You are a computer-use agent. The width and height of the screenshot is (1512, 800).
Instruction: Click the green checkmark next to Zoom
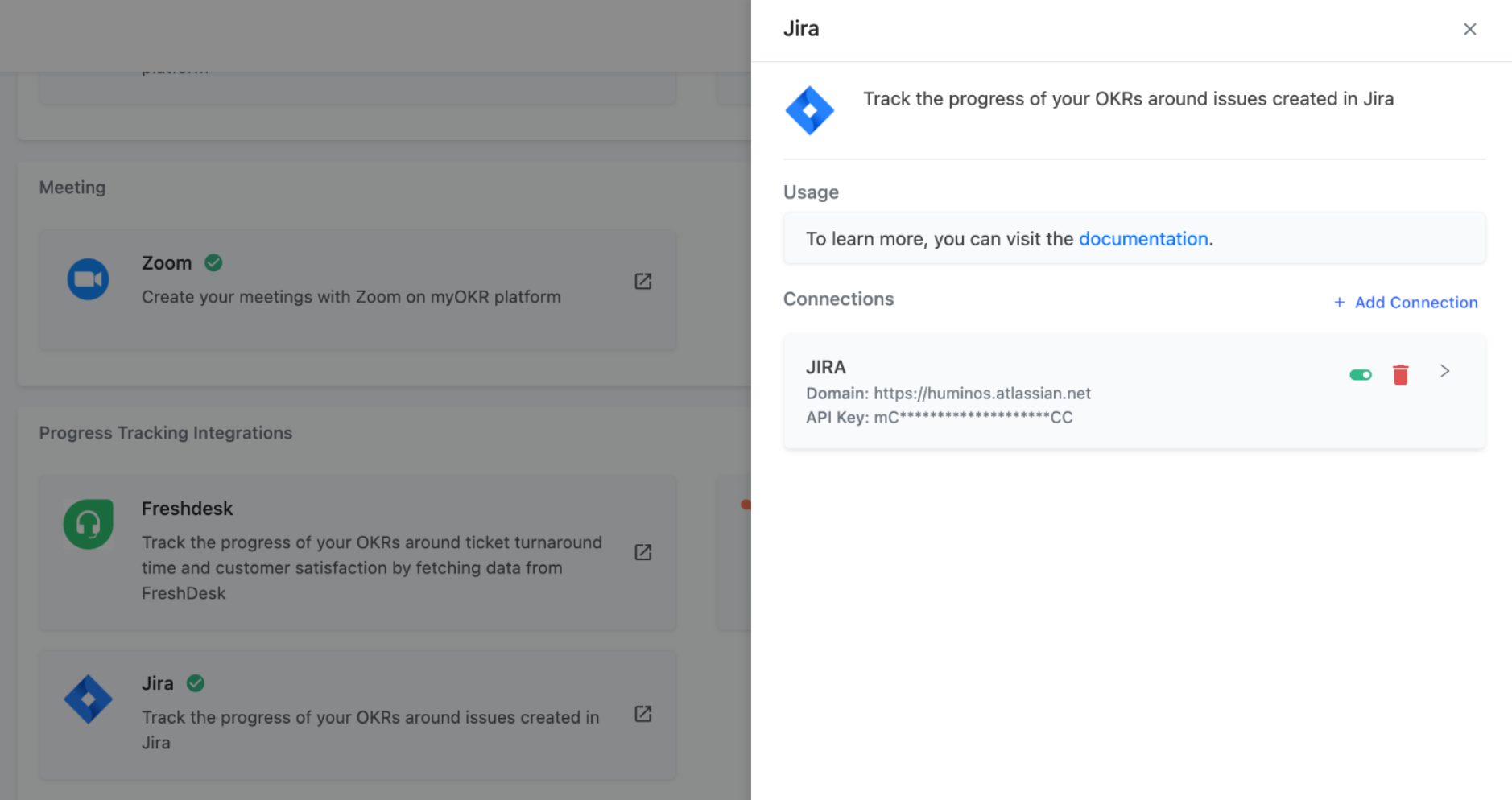pos(213,263)
